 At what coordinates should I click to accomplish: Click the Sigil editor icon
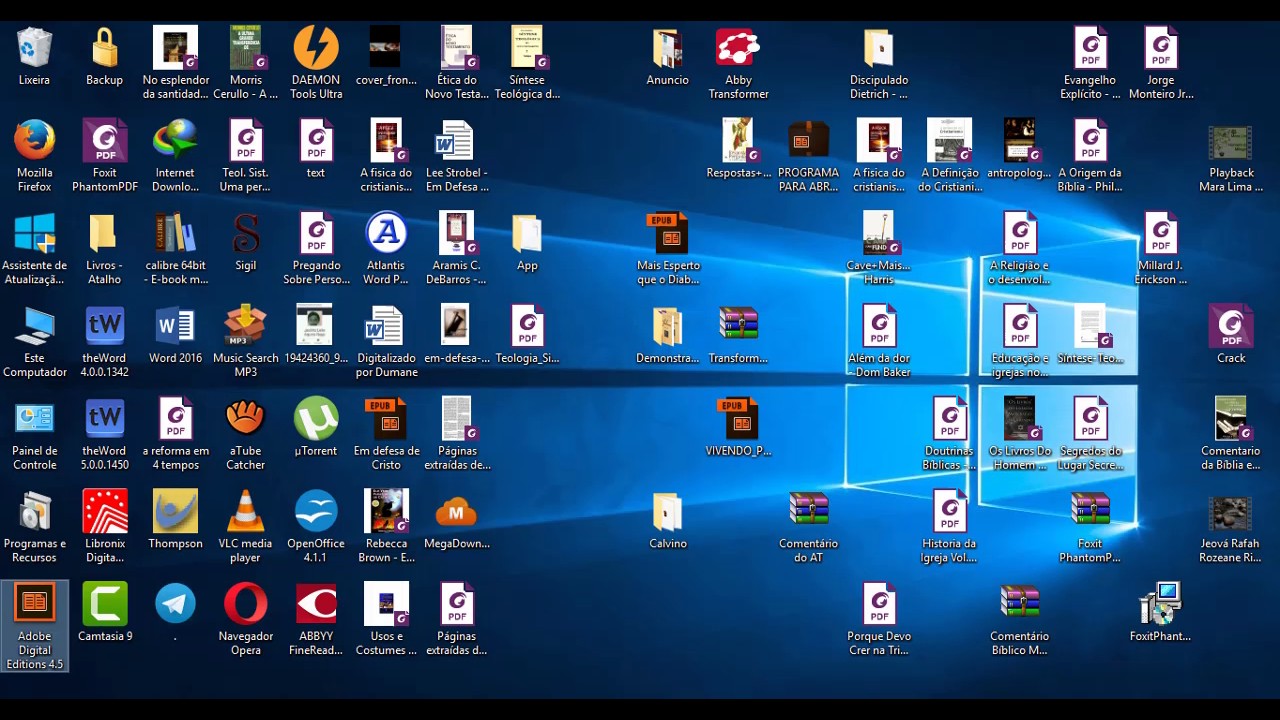[x=245, y=234]
